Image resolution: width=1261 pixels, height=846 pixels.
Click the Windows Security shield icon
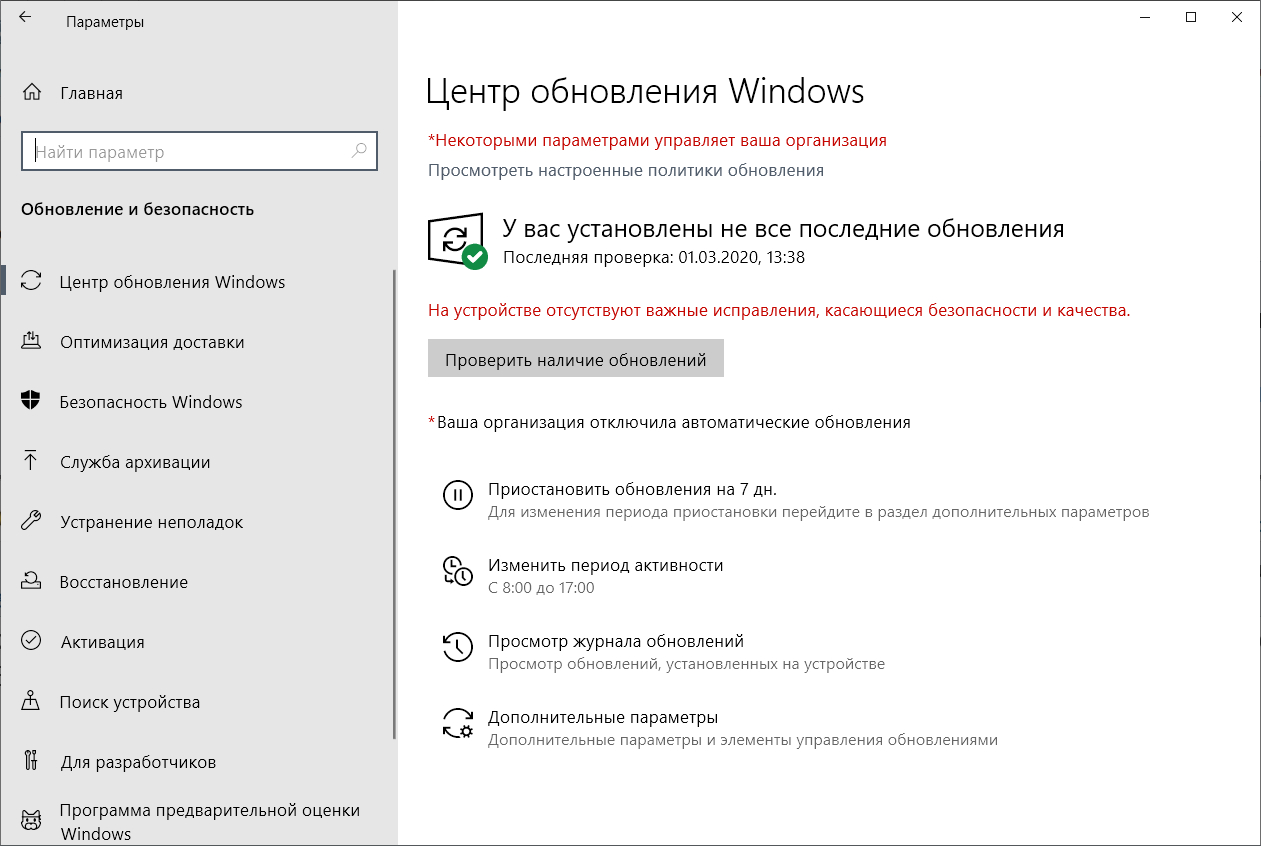(31, 402)
